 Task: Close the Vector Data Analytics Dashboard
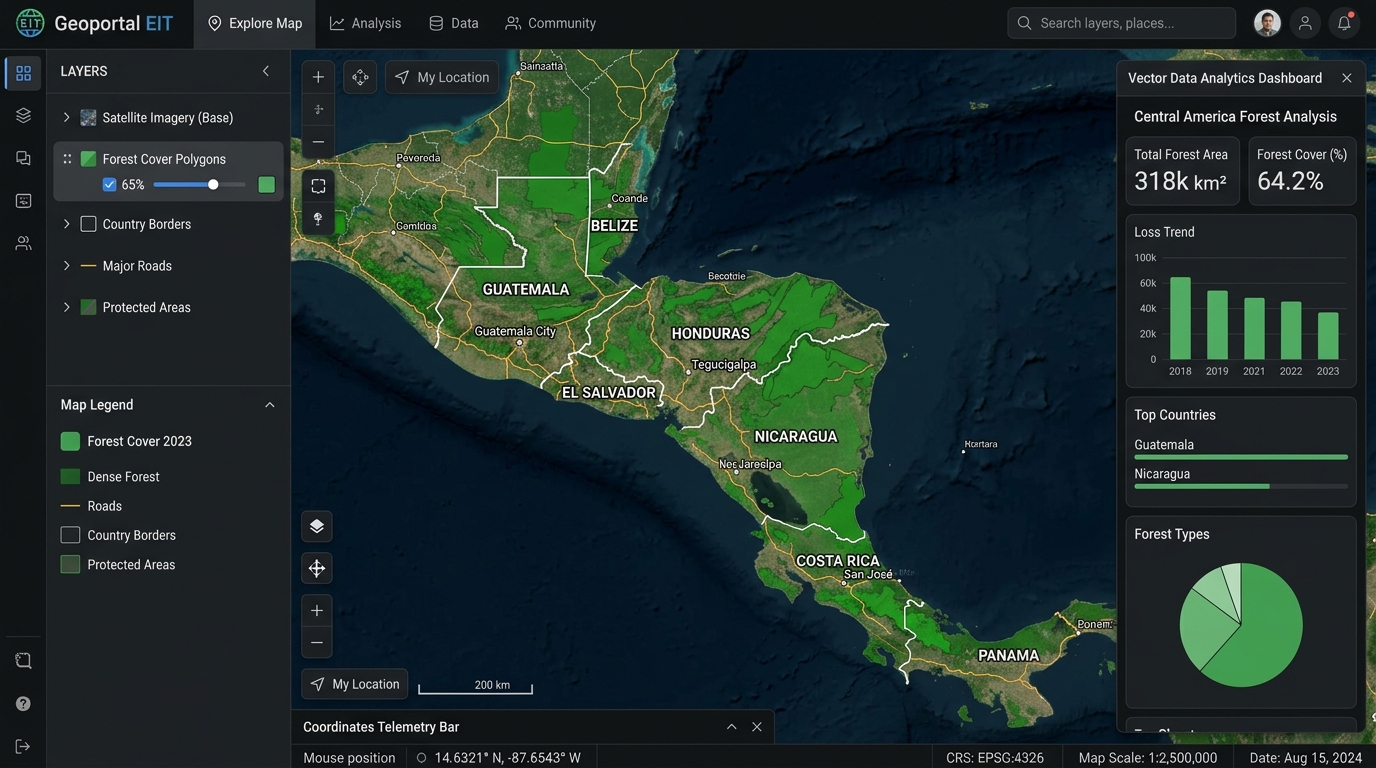pyautogui.click(x=1346, y=78)
